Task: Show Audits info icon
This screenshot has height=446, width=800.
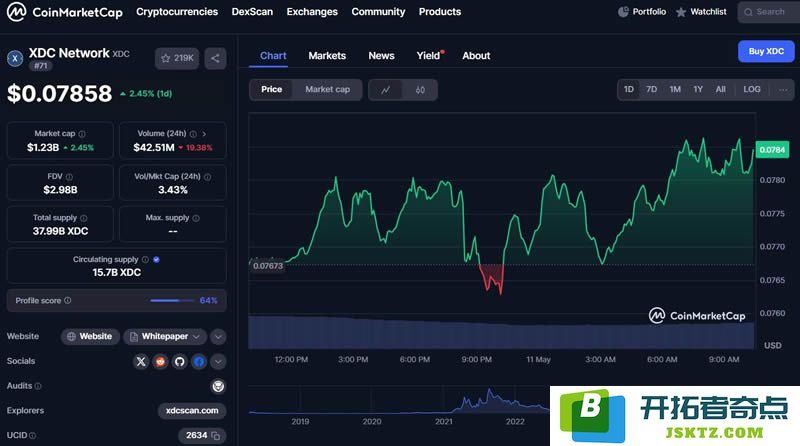Action: 38,386
